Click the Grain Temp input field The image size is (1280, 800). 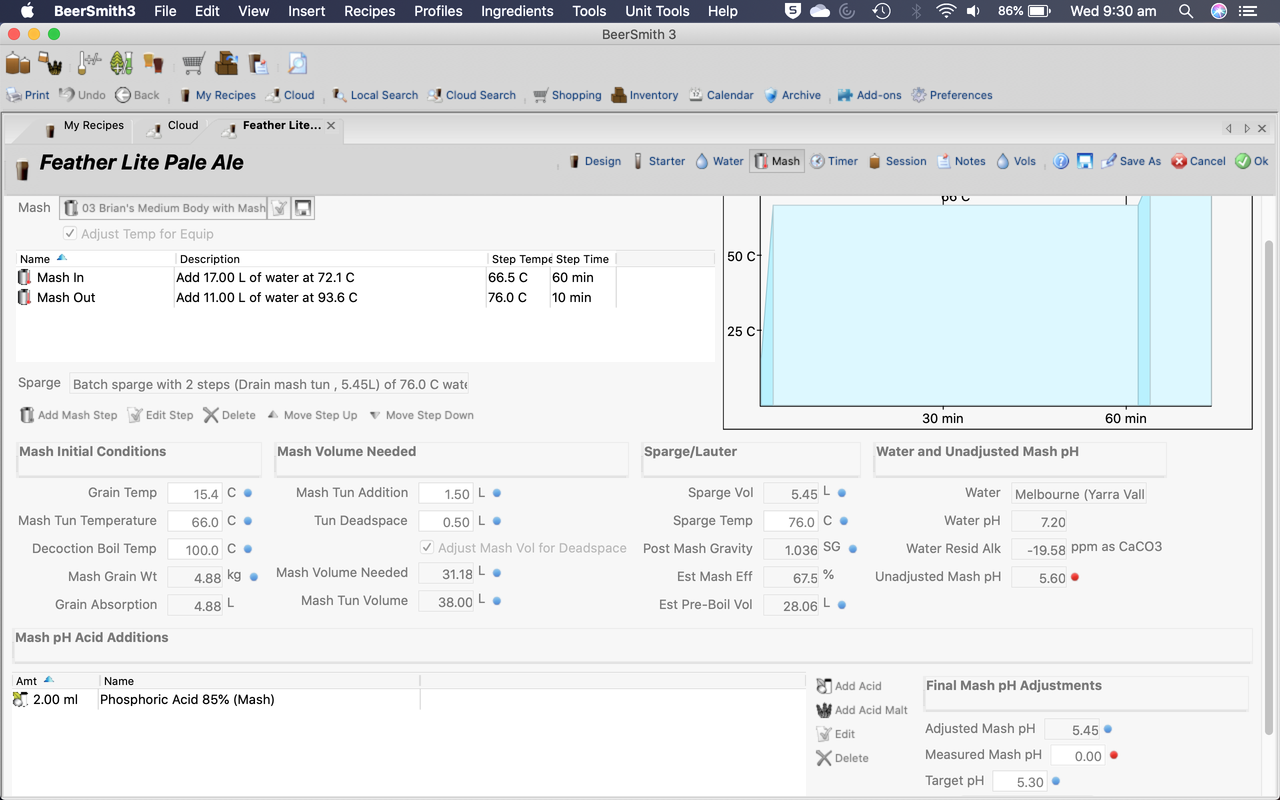pyautogui.click(x=195, y=494)
